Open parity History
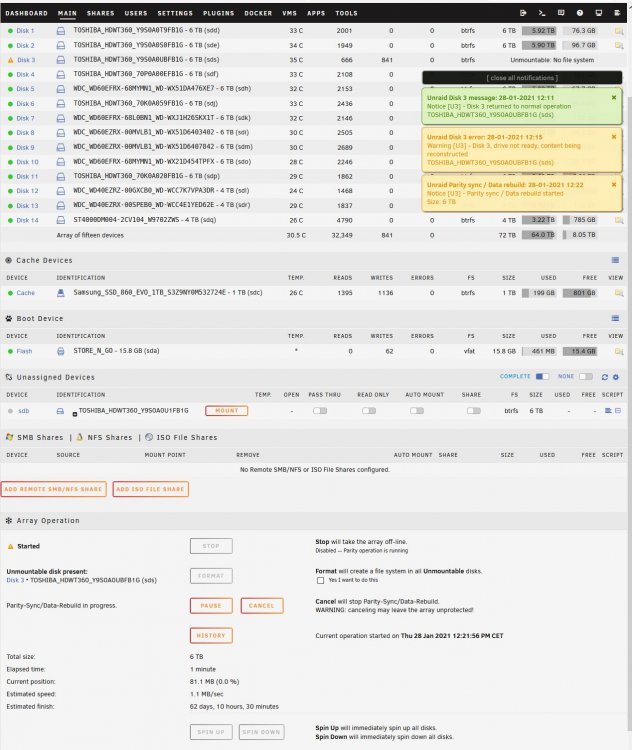The image size is (632, 750). tap(211, 635)
